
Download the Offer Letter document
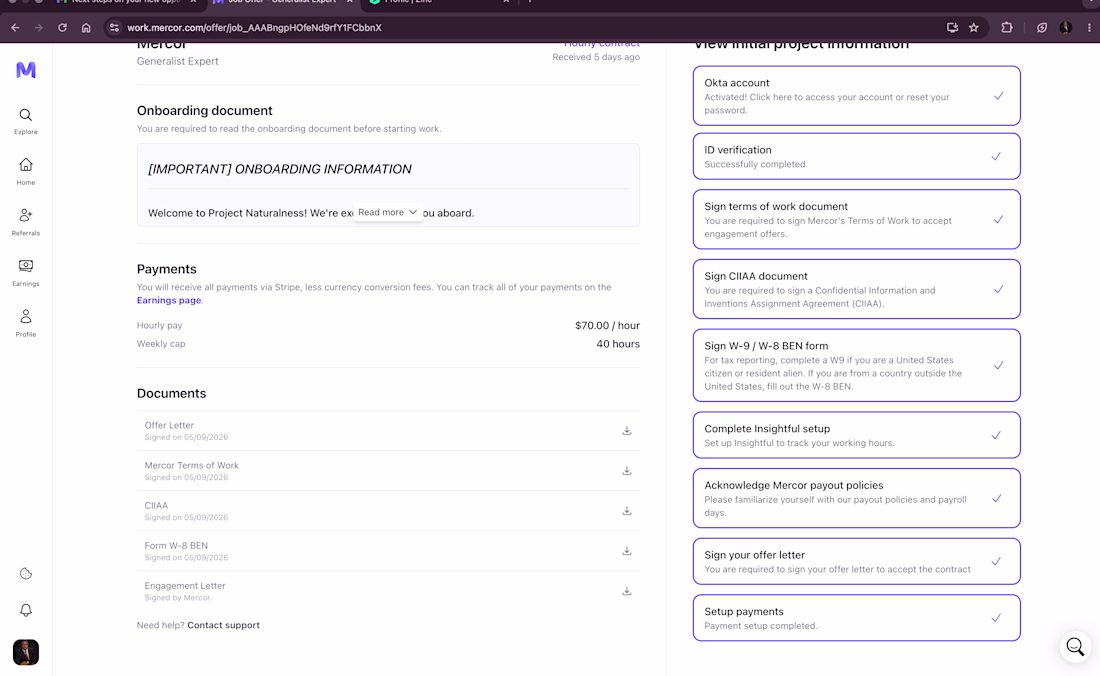626,431
